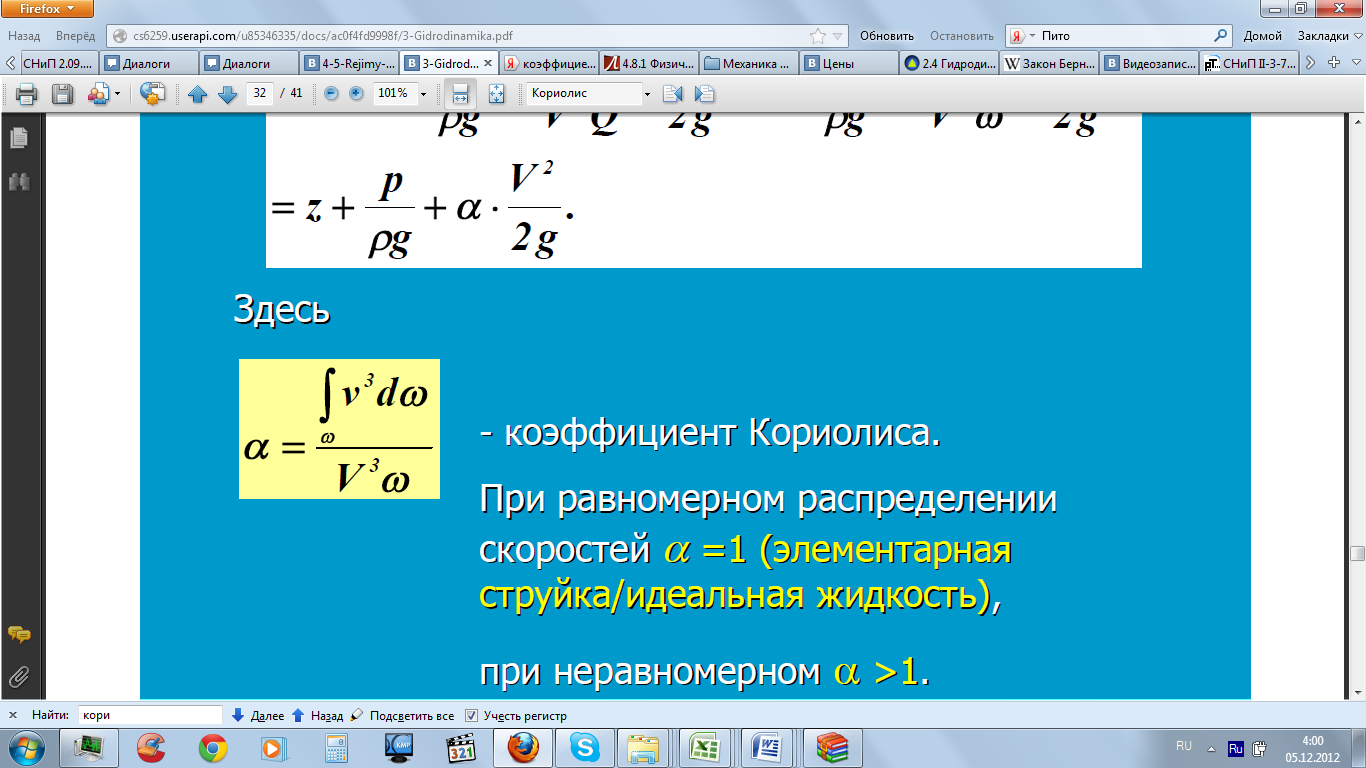Click the vertical scrollbar thumb of the PDF
Screen dimensions: 1366x768
point(1357,554)
